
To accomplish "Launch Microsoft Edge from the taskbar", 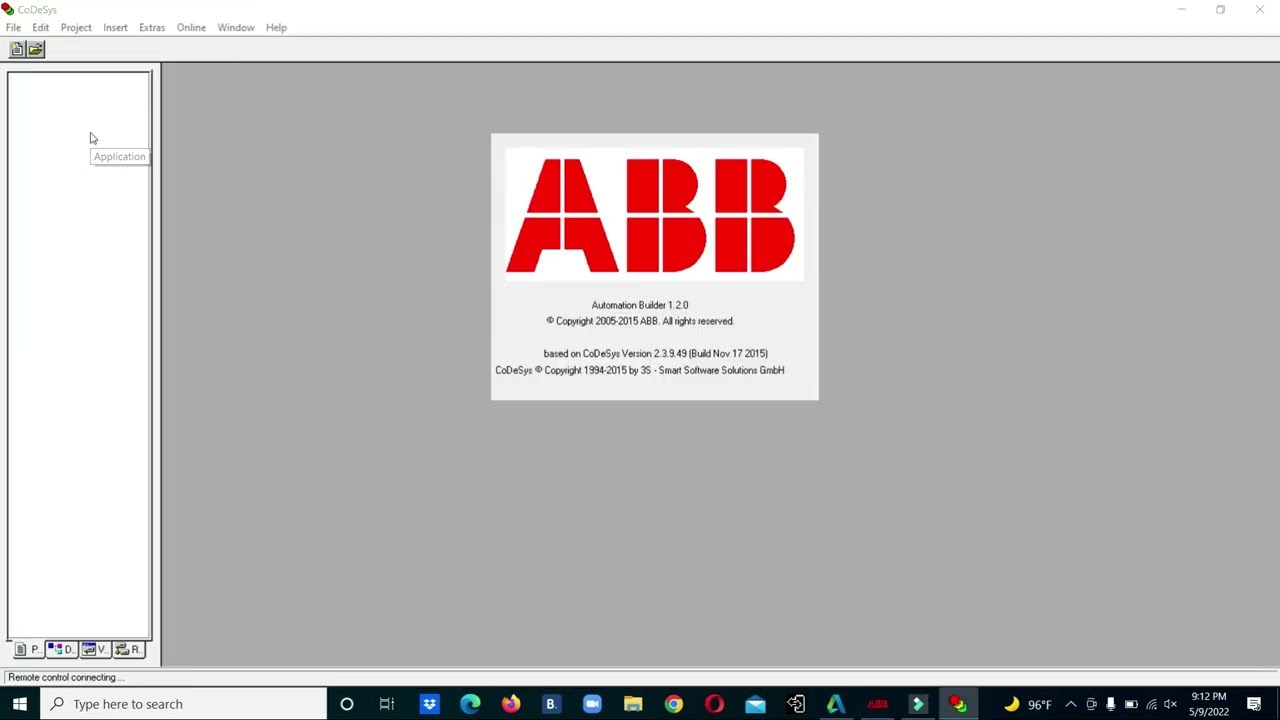I will pyautogui.click(x=470, y=704).
